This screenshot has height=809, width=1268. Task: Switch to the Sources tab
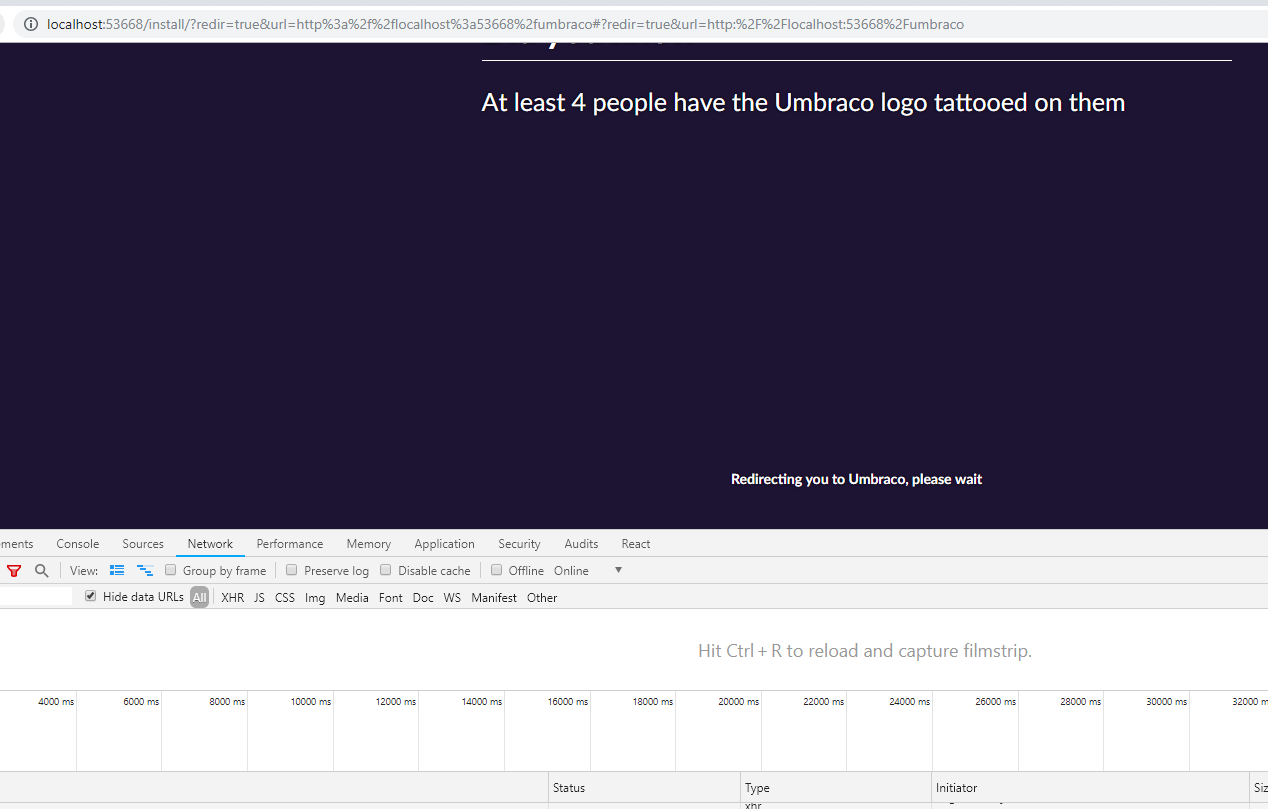143,544
